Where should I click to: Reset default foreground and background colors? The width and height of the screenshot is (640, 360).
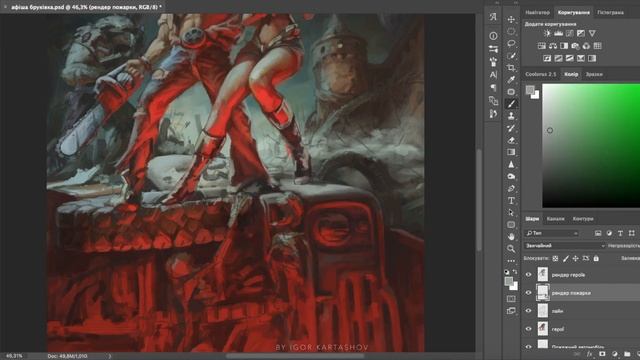pyautogui.click(x=507, y=272)
